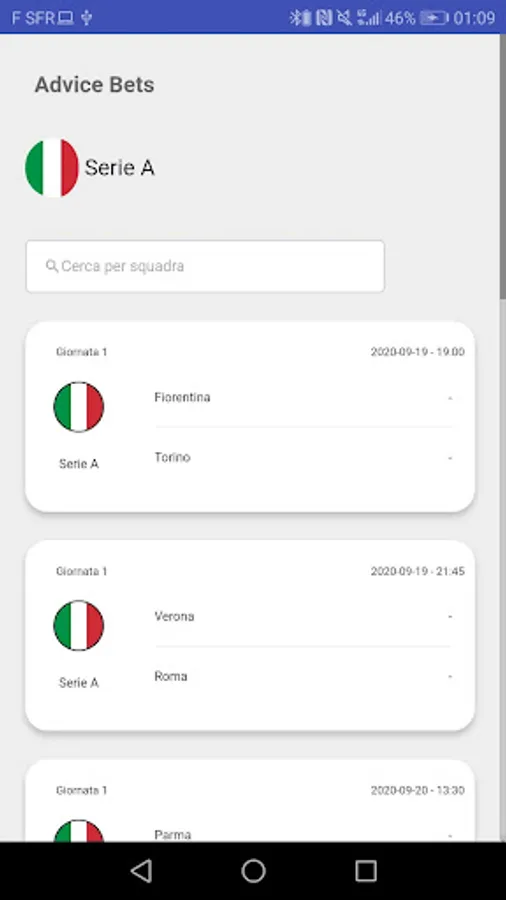Tap the Serie A league heading
506x900 pixels.
tap(119, 168)
